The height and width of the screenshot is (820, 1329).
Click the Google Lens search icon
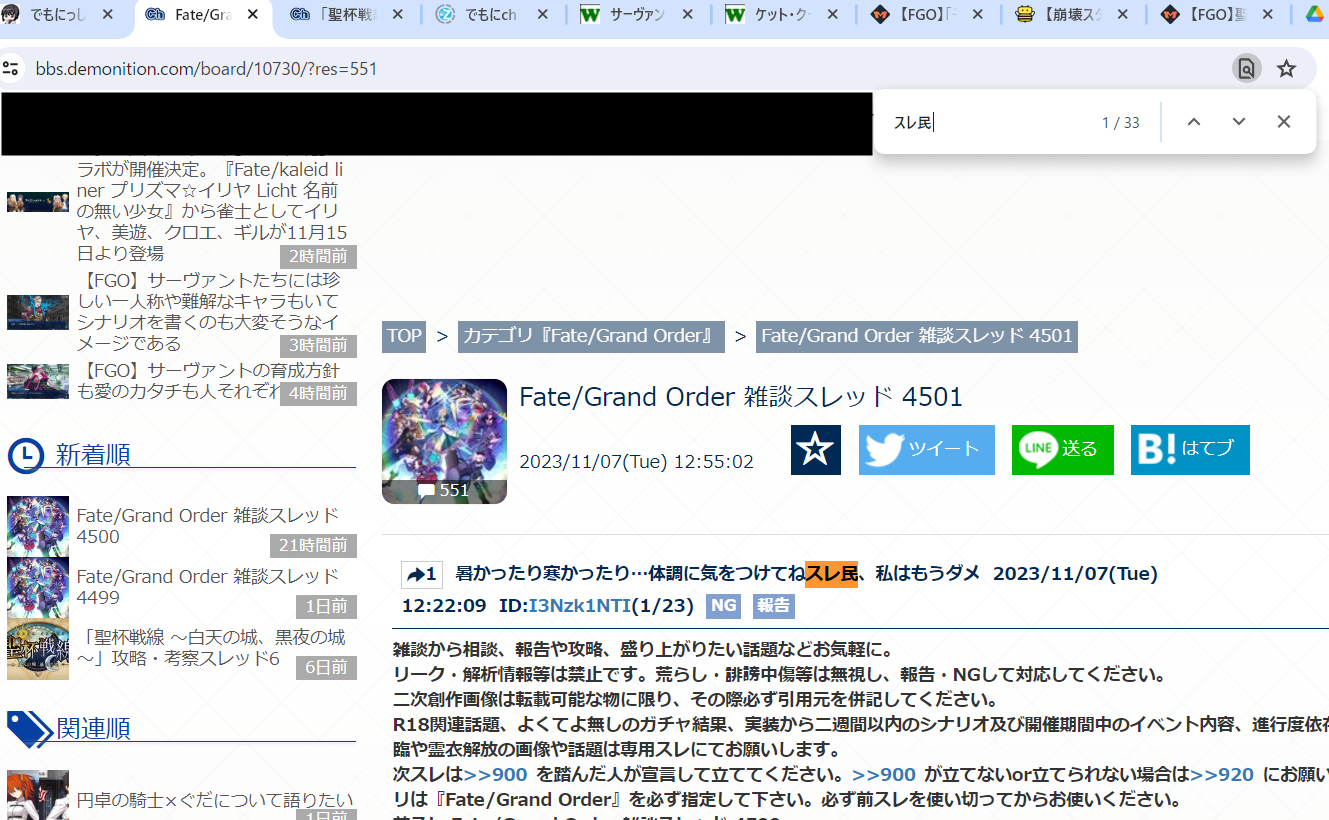[x=1246, y=68]
